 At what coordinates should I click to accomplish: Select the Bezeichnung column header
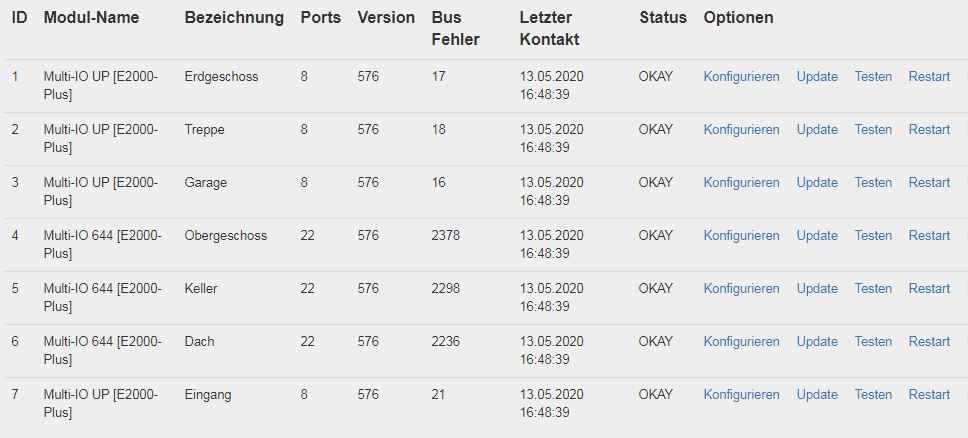(x=234, y=18)
